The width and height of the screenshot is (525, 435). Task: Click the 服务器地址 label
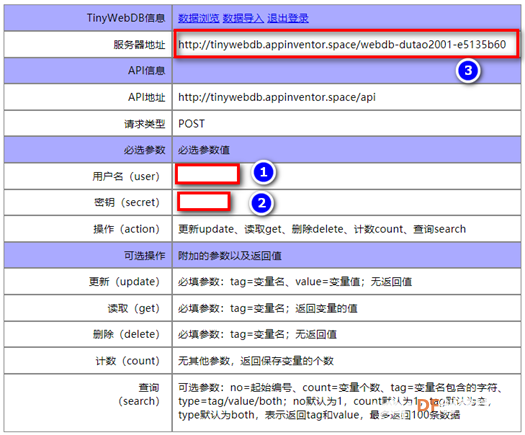[x=139, y=45]
